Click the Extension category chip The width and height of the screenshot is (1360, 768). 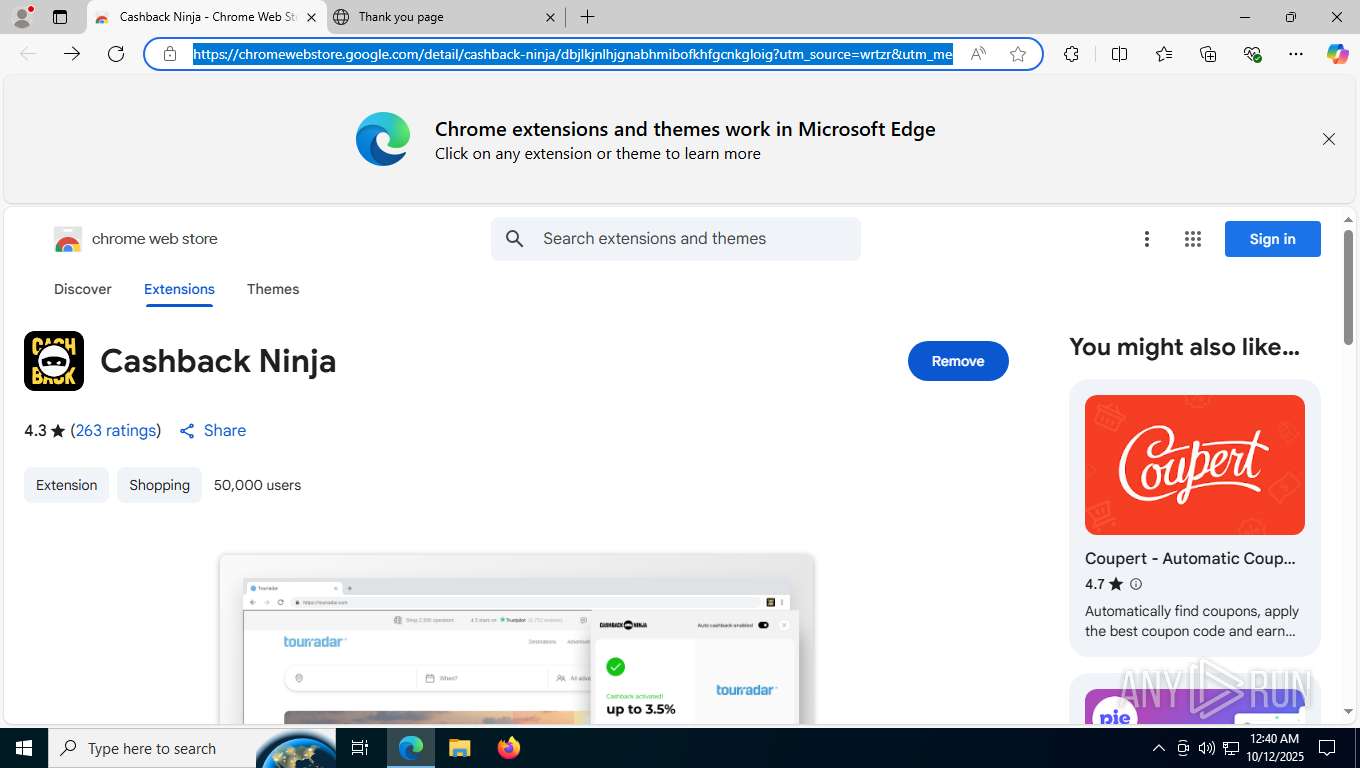67,485
